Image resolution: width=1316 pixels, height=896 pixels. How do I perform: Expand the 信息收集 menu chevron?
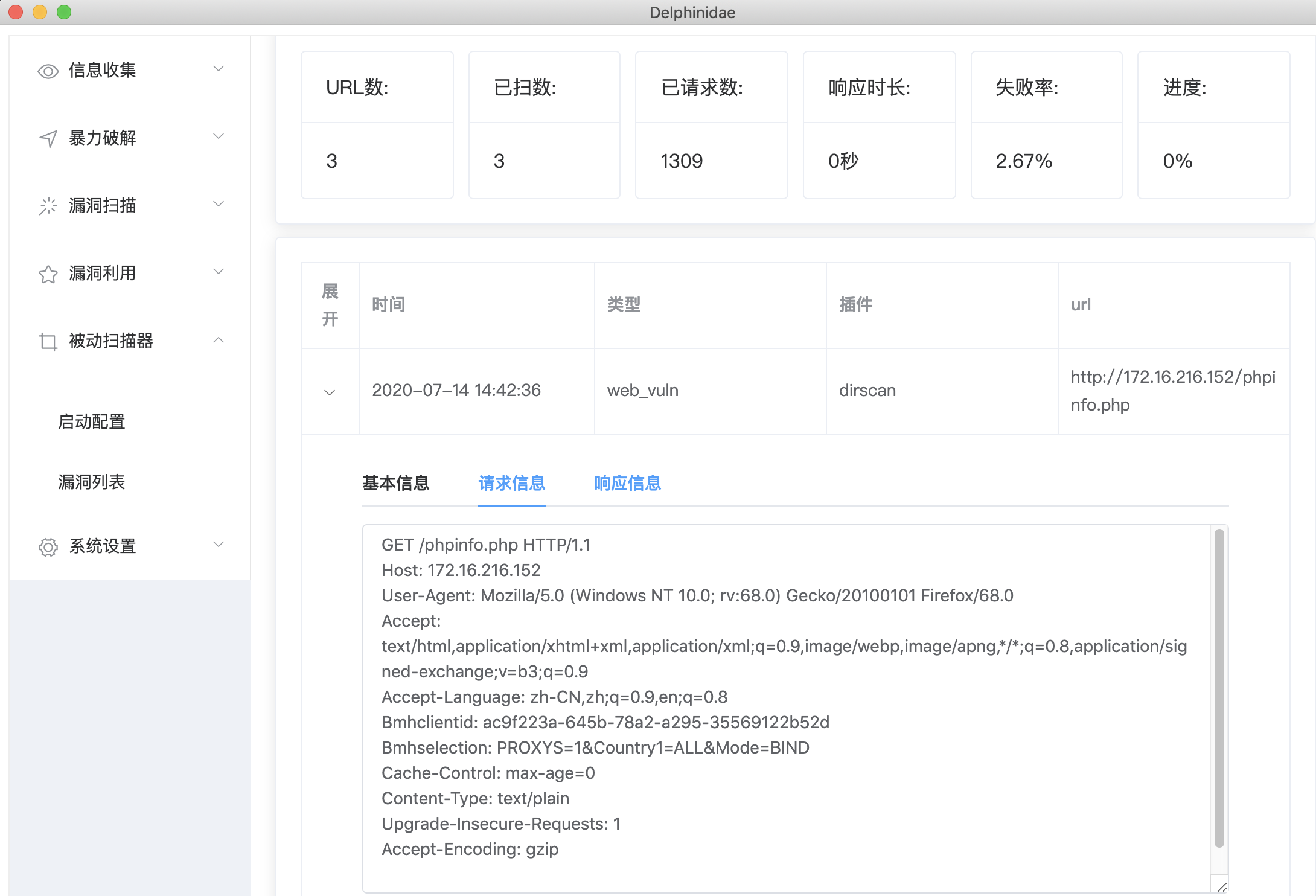click(219, 69)
